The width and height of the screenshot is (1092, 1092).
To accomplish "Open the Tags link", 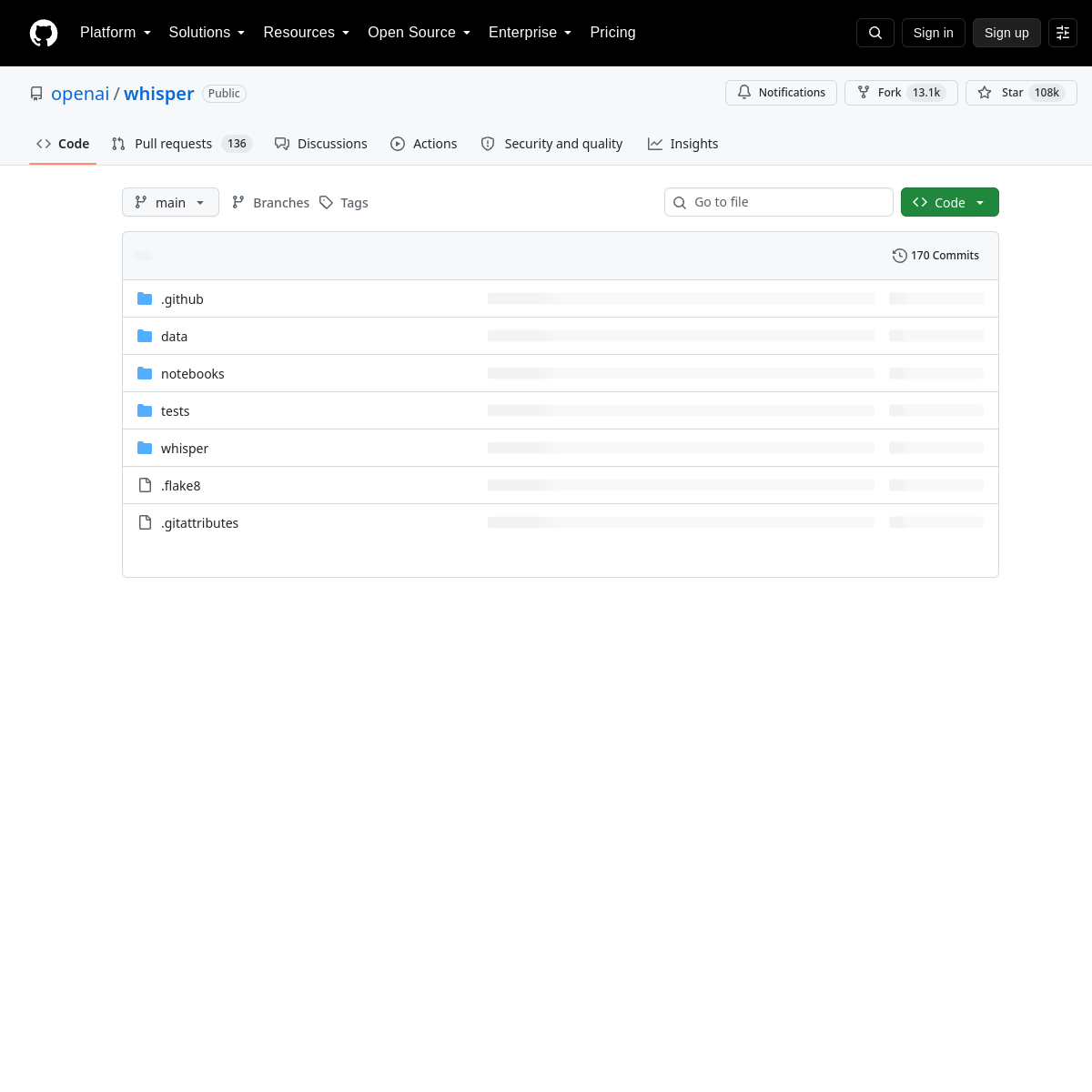I will 344,202.
